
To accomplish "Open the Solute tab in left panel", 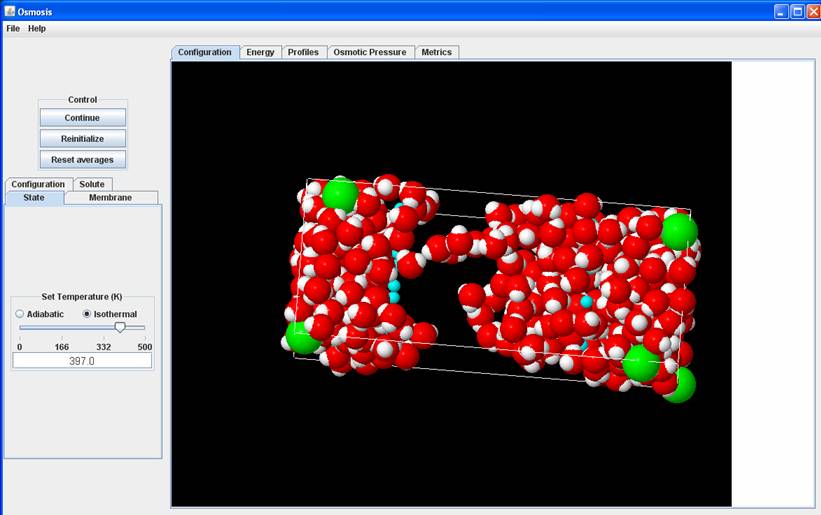I will pyautogui.click(x=92, y=184).
